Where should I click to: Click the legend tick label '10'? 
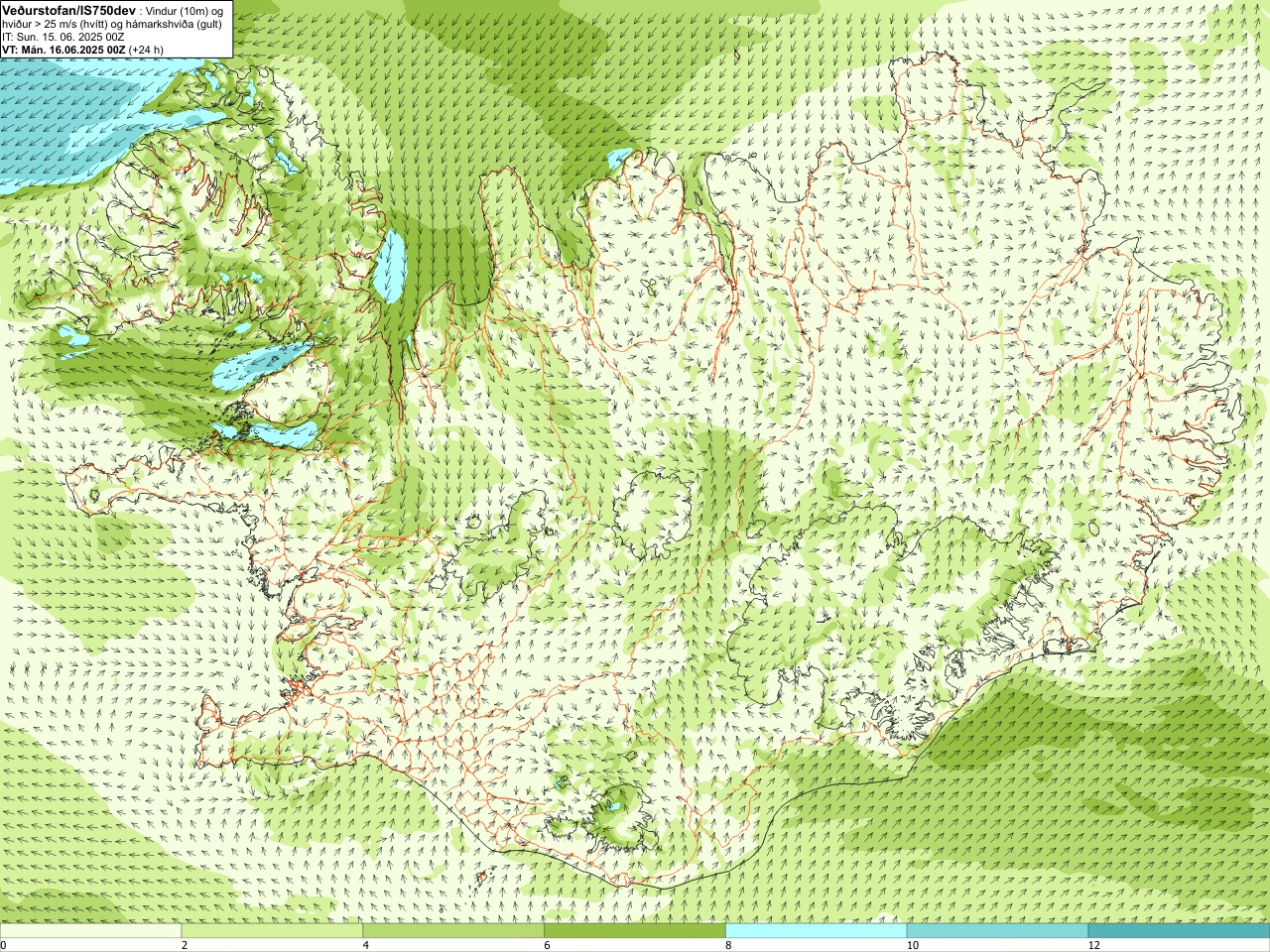[912, 946]
